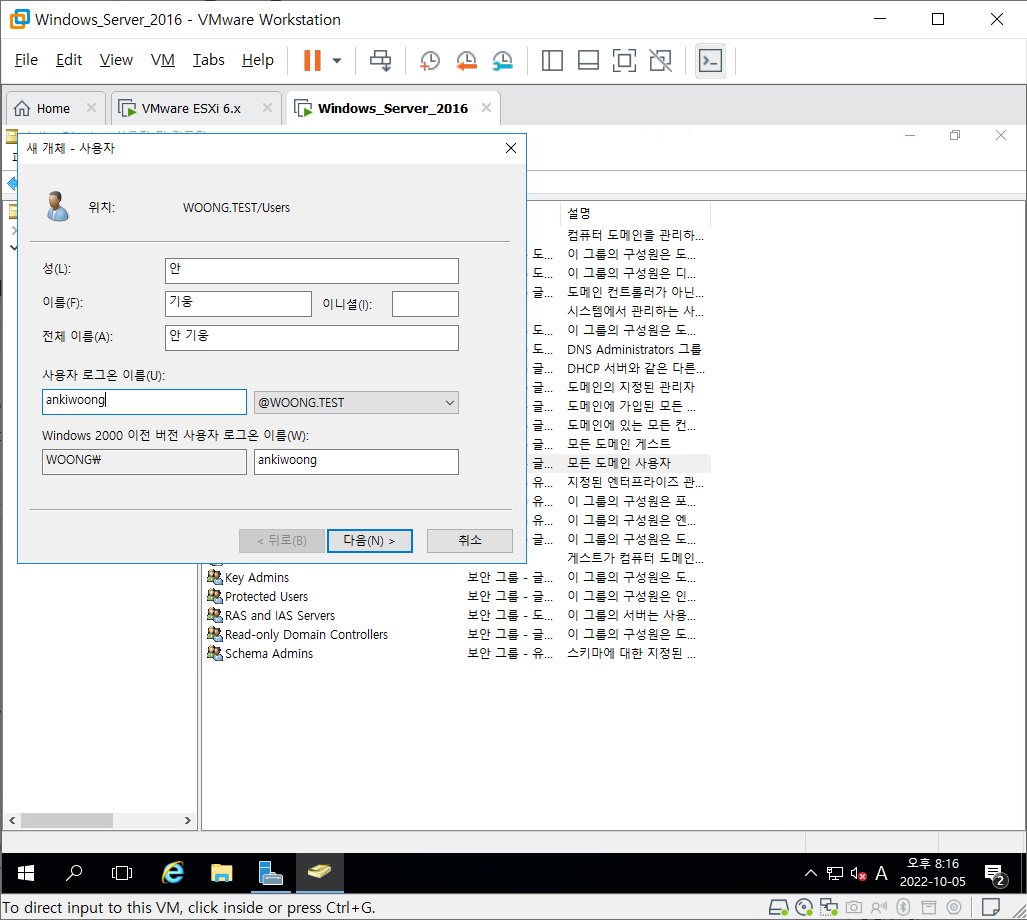The width and height of the screenshot is (1027, 920).
Task: Click the VMware network adapter status icon
Action: pos(829,907)
